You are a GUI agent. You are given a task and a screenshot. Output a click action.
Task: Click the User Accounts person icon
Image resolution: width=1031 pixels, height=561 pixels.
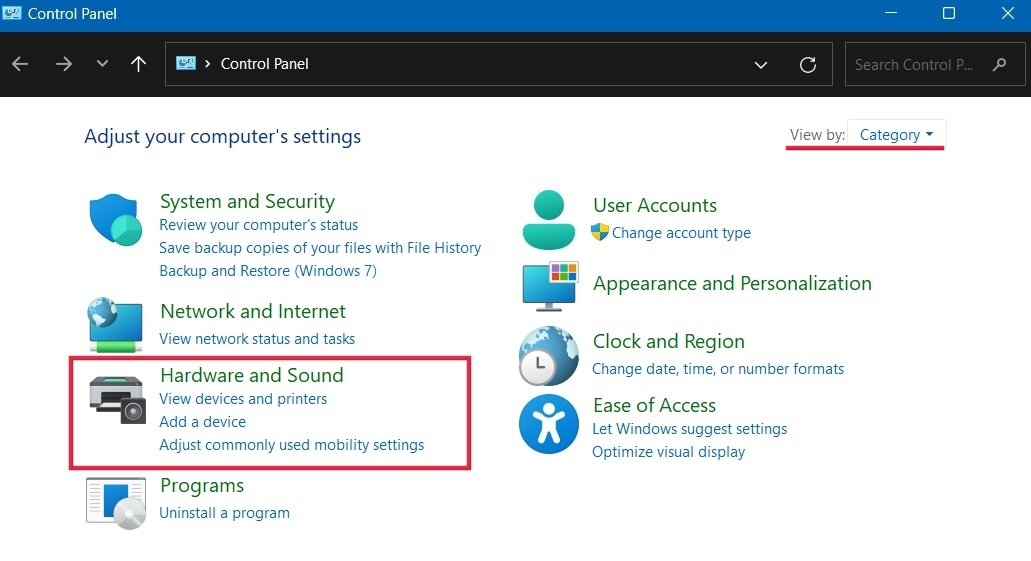[x=548, y=220]
